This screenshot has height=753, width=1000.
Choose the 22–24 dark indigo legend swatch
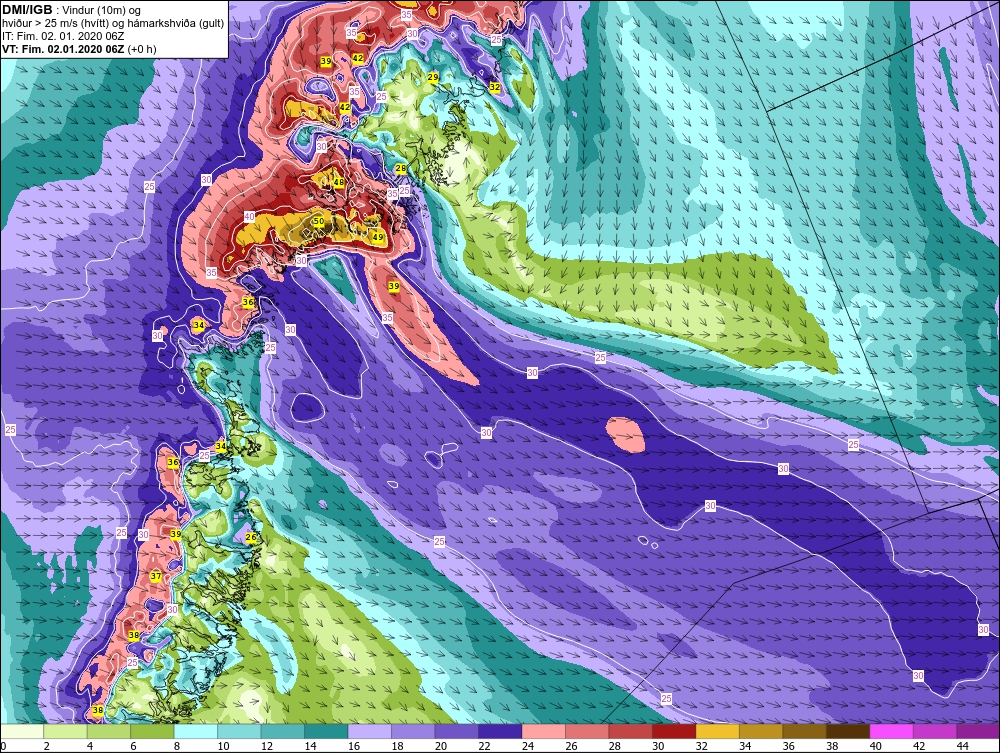pyautogui.click(x=500, y=731)
